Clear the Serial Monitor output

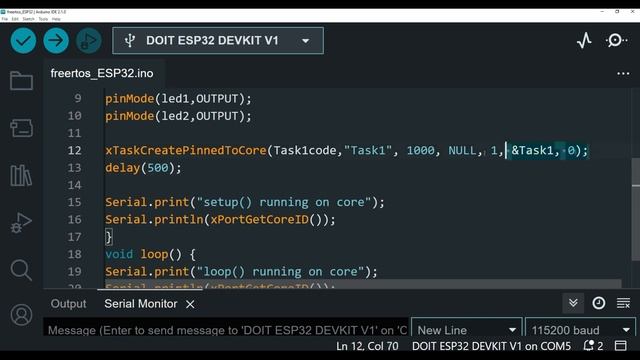tap(623, 303)
